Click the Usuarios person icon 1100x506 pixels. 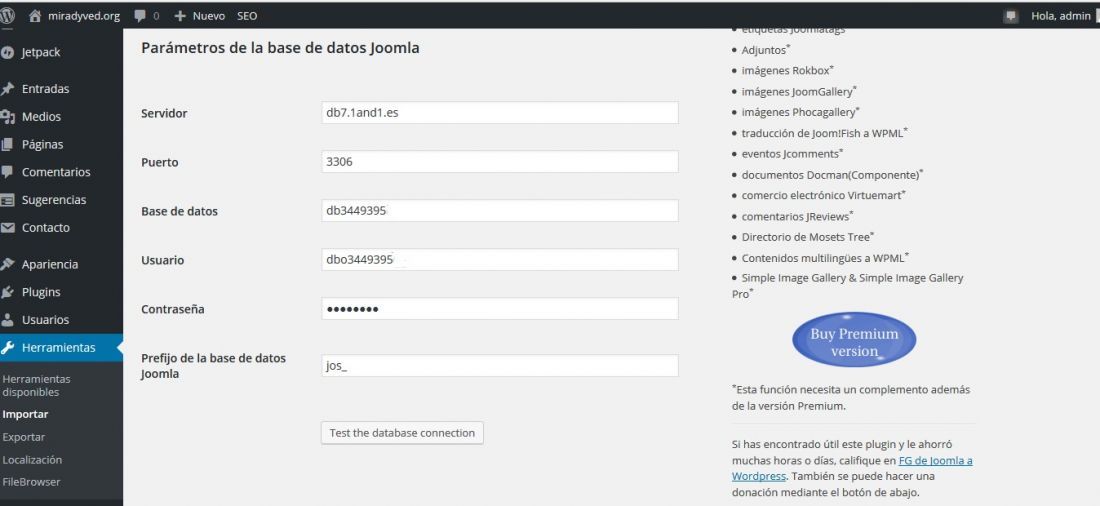(x=8, y=320)
